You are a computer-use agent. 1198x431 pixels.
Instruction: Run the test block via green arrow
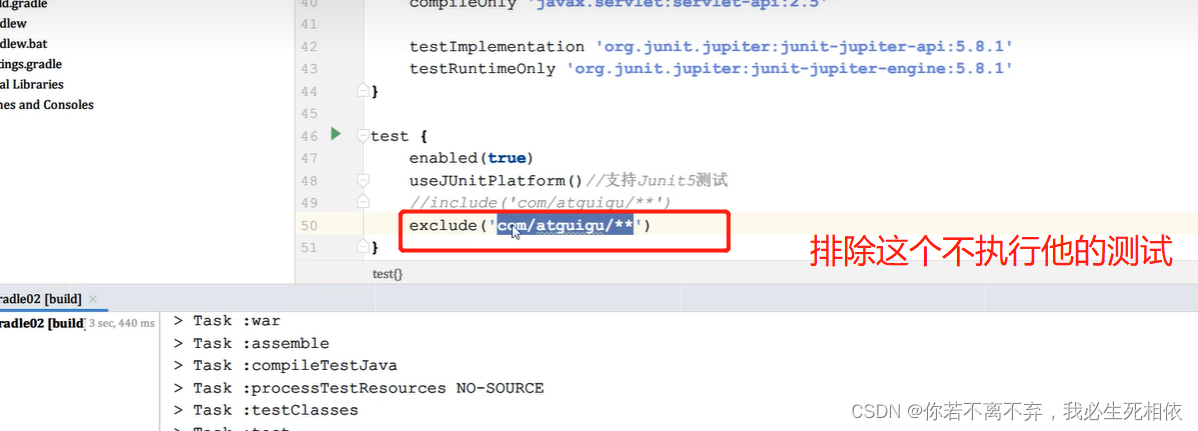[335, 134]
